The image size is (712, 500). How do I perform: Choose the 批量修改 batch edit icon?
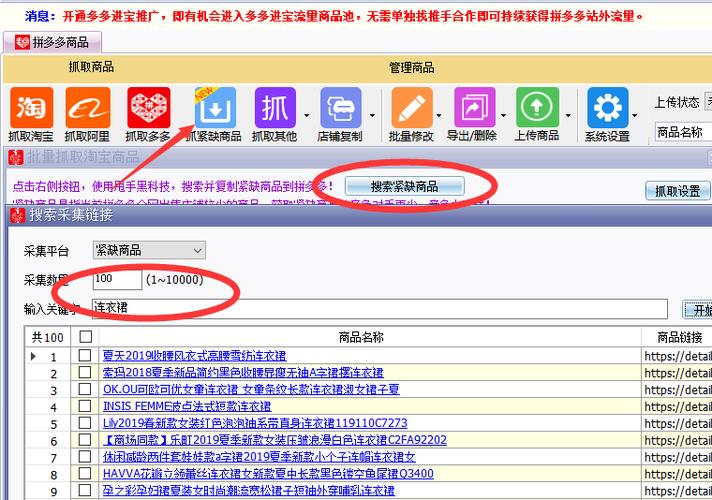(411, 108)
